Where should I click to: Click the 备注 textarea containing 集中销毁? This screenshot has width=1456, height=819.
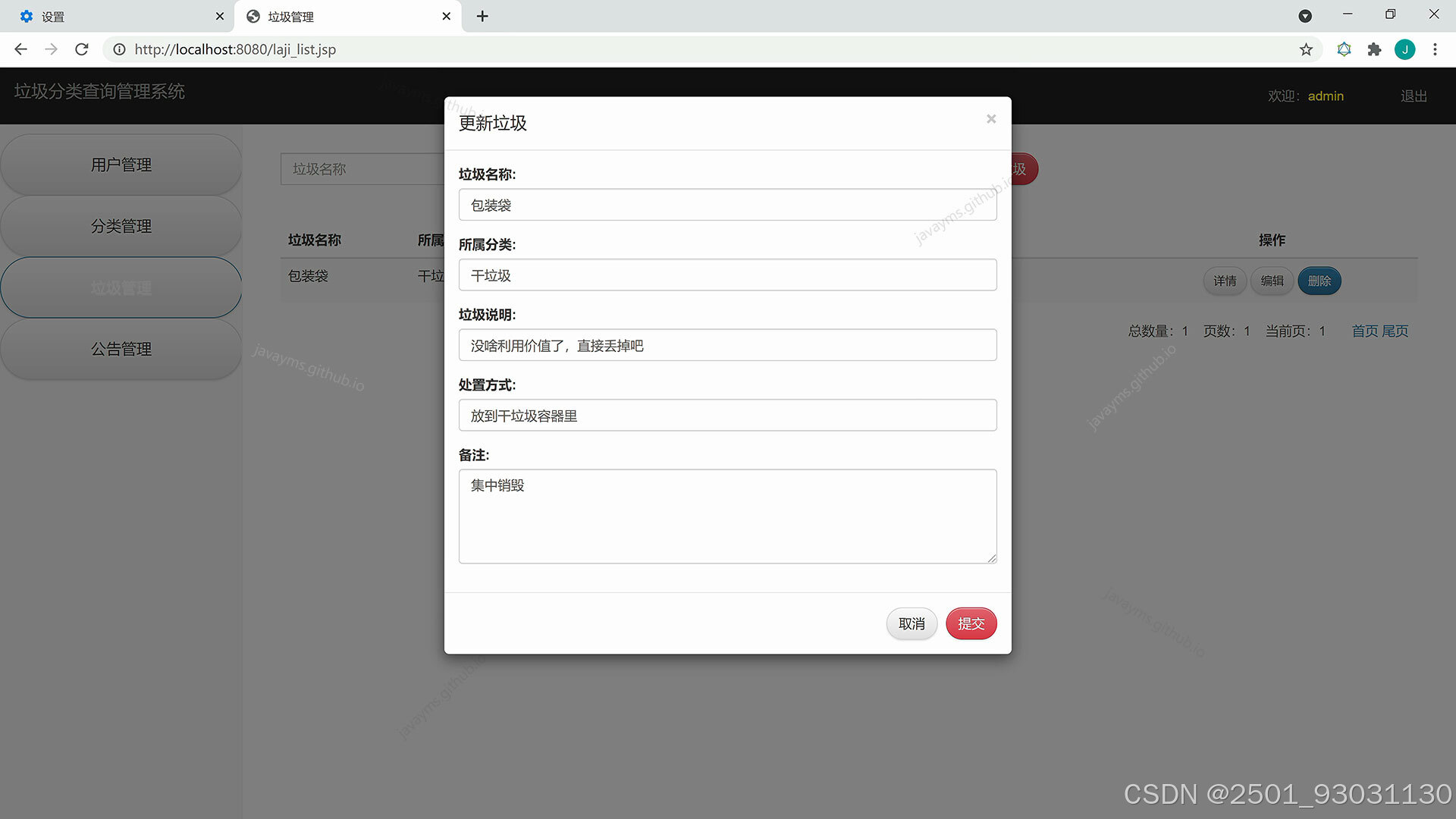727,516
